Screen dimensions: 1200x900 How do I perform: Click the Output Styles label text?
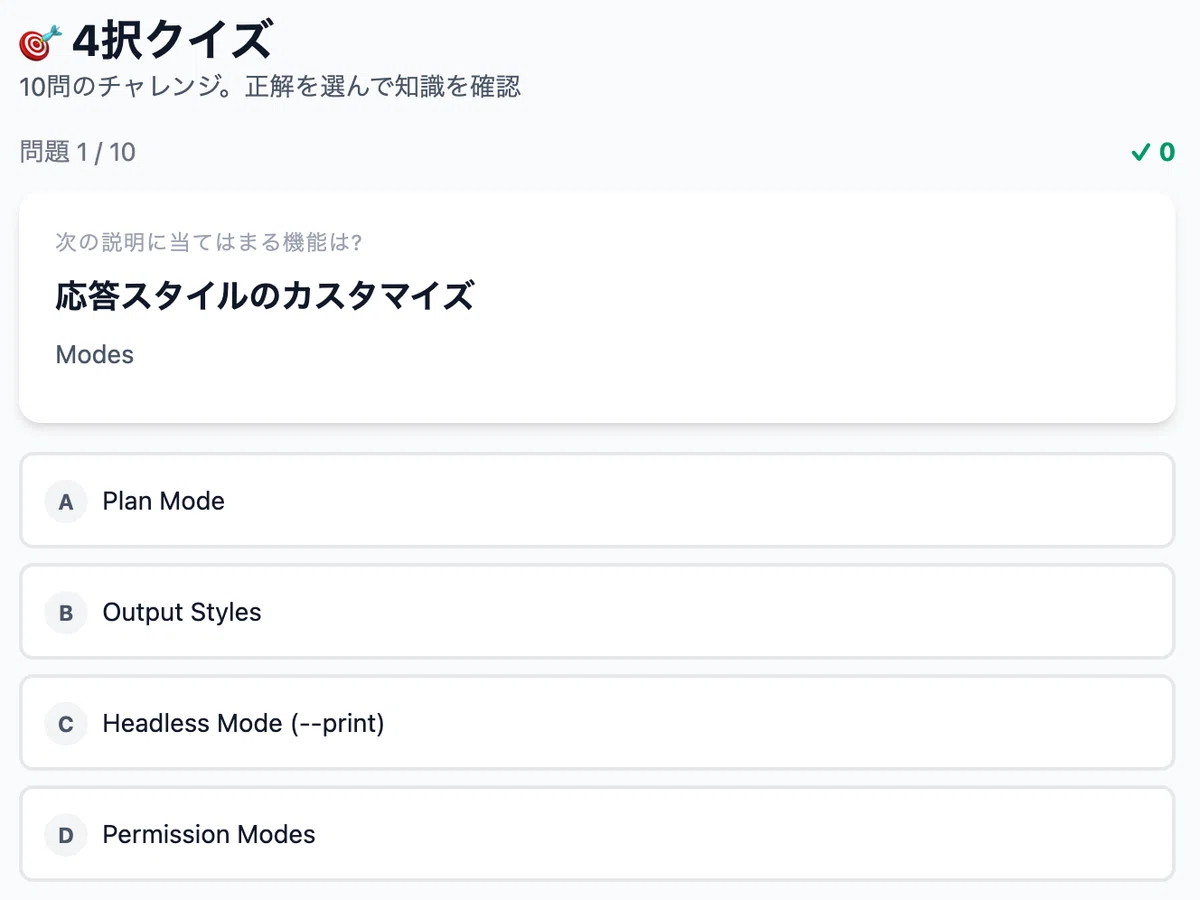[182, 612]
